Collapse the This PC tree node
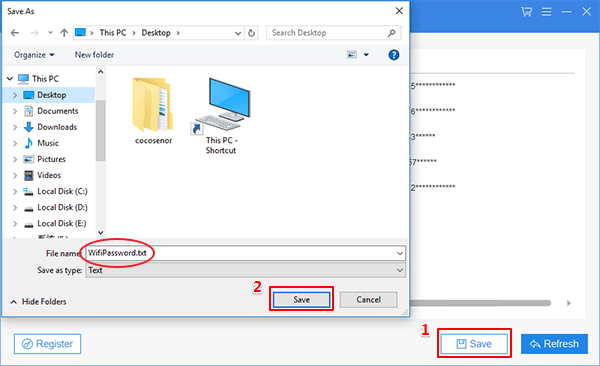This screenshot has width=600, height=366. pyautogui.click(x=10, y=78)
